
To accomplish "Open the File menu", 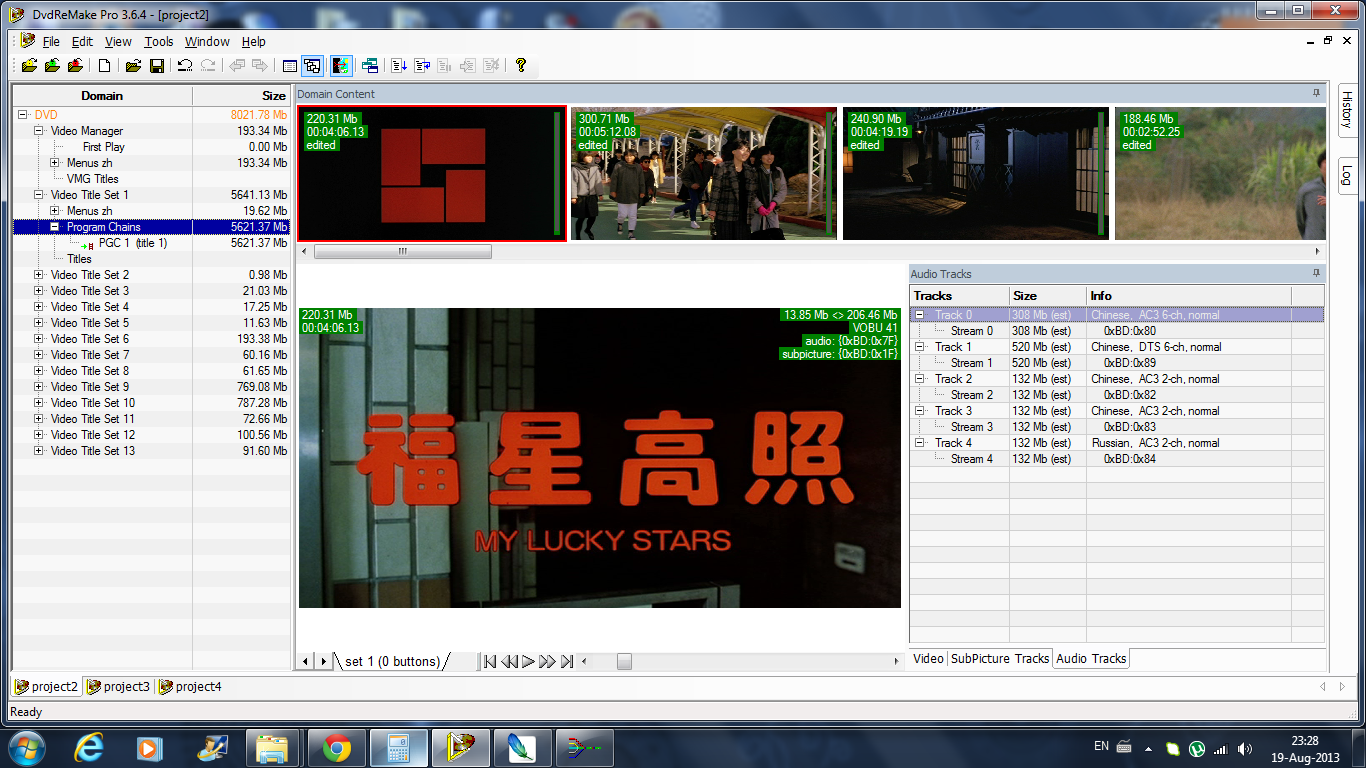I will point(51,42).
